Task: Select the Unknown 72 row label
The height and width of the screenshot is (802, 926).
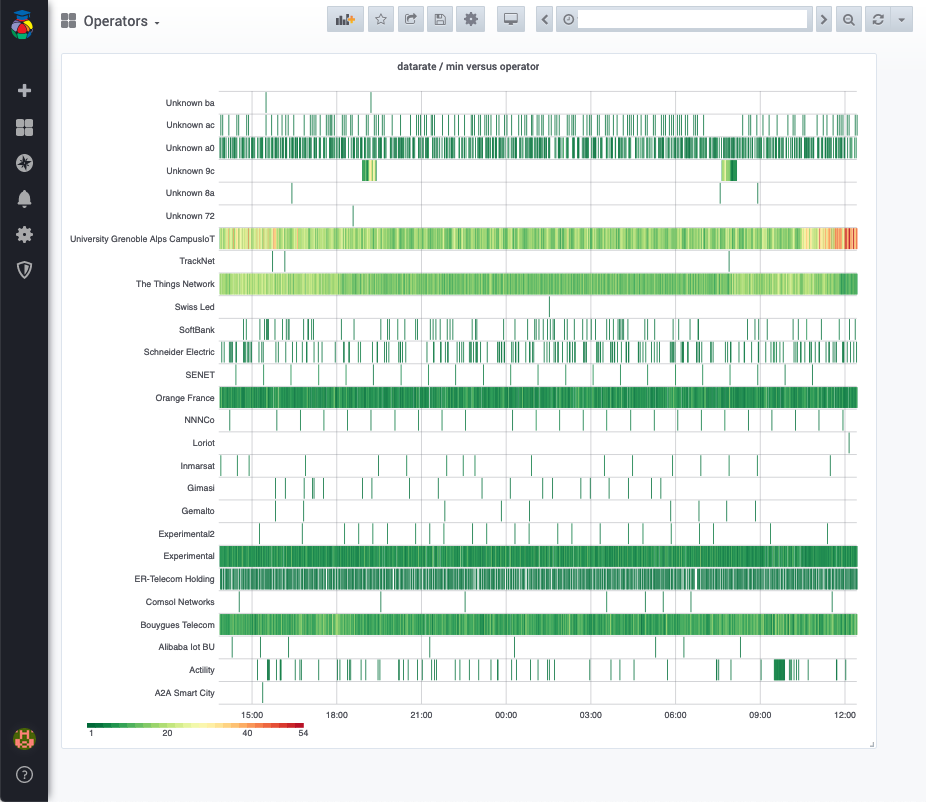Action: click(190, 216)
